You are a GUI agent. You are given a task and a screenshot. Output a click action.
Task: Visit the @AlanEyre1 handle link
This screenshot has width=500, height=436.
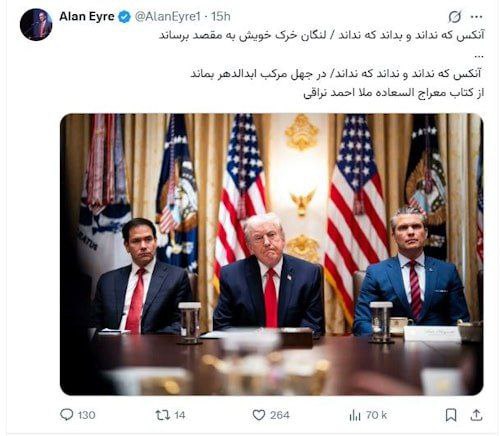pos(167,16)
